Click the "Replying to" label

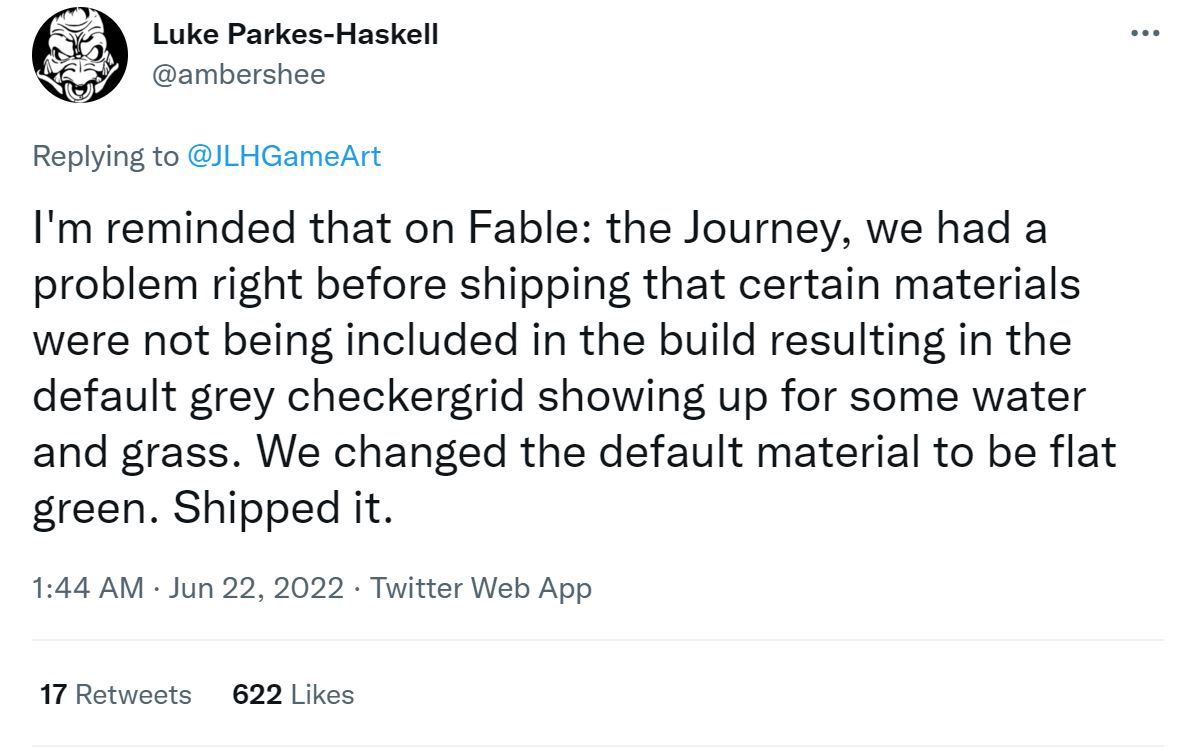coord(104,156)
